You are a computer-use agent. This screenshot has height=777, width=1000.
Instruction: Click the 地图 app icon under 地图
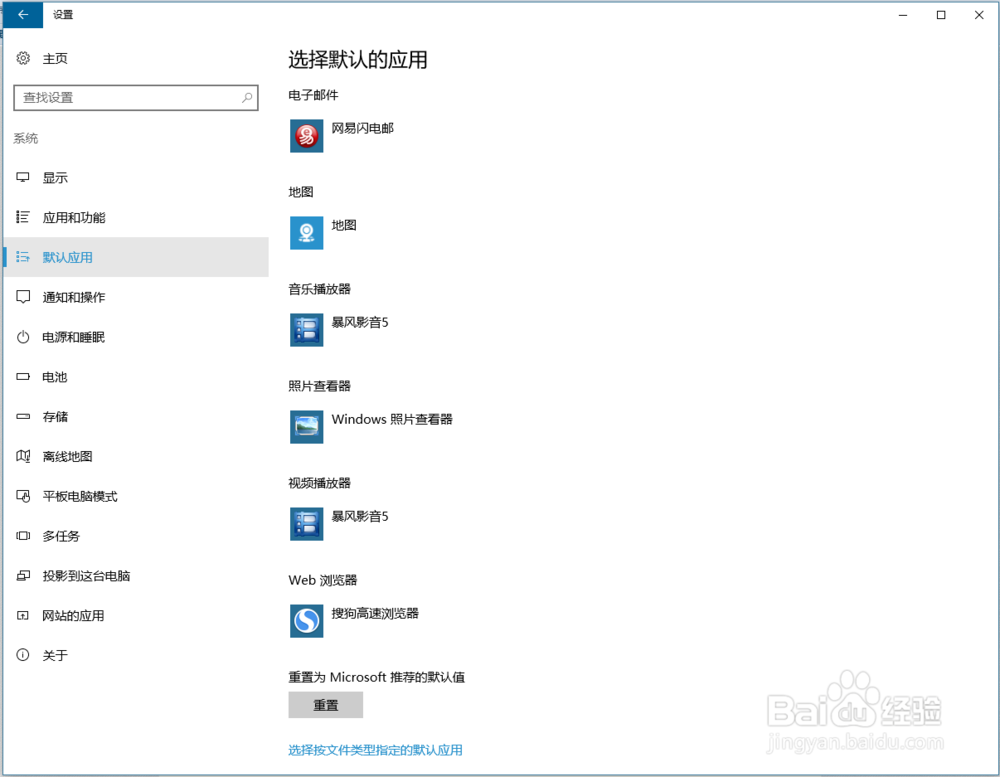[307, 233]
